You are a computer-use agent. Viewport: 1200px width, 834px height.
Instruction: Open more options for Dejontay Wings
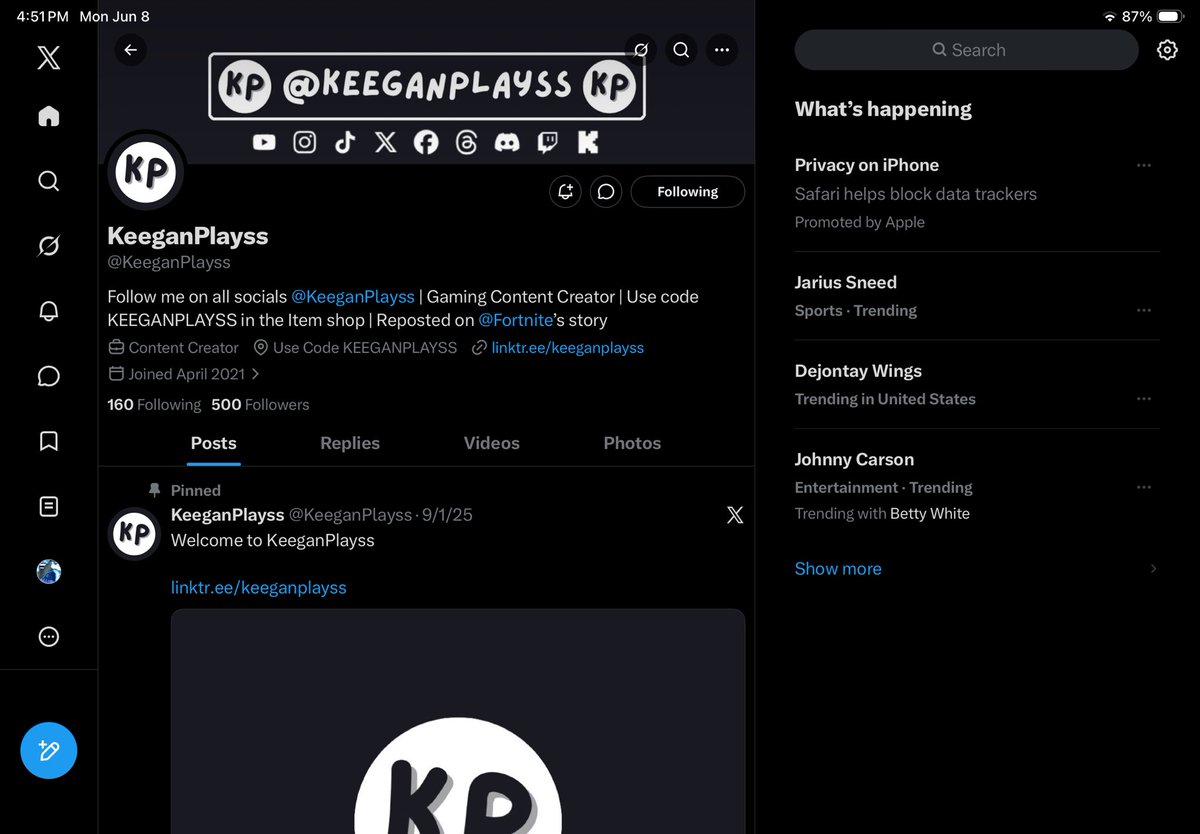click(1144, 399)
